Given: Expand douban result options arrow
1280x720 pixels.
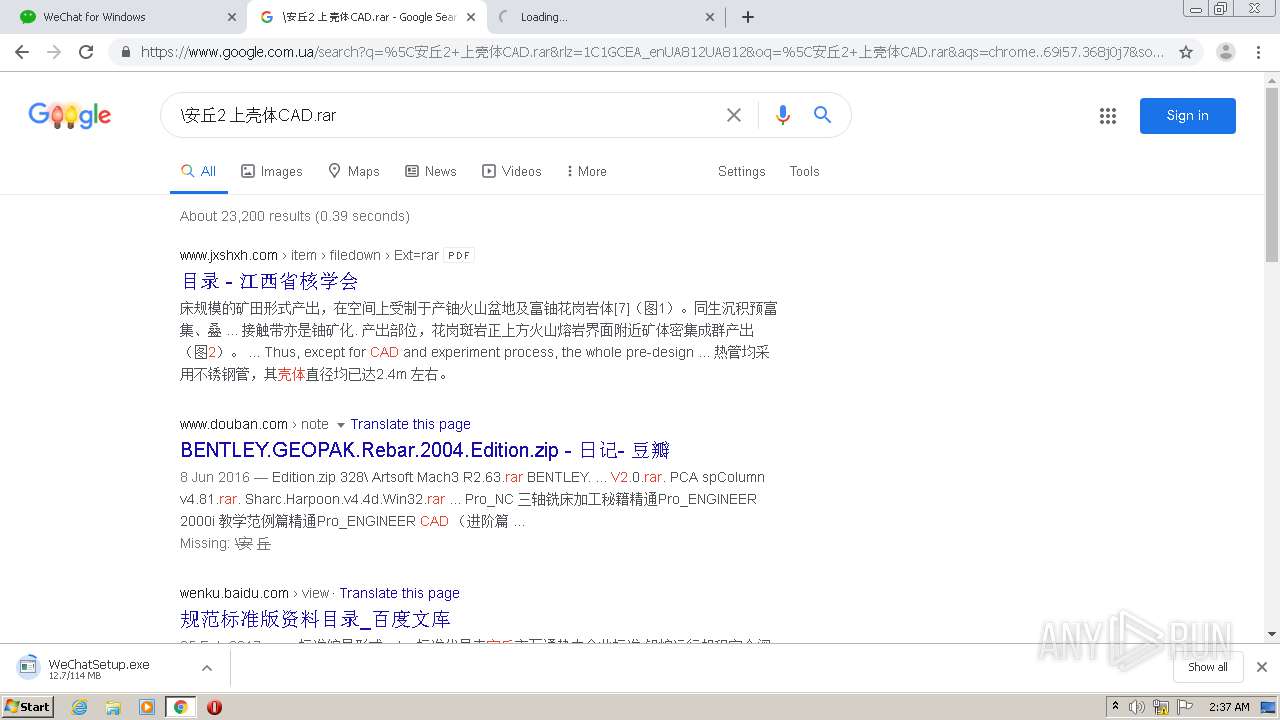Looking at the screenshot, I should click(340, 425).
